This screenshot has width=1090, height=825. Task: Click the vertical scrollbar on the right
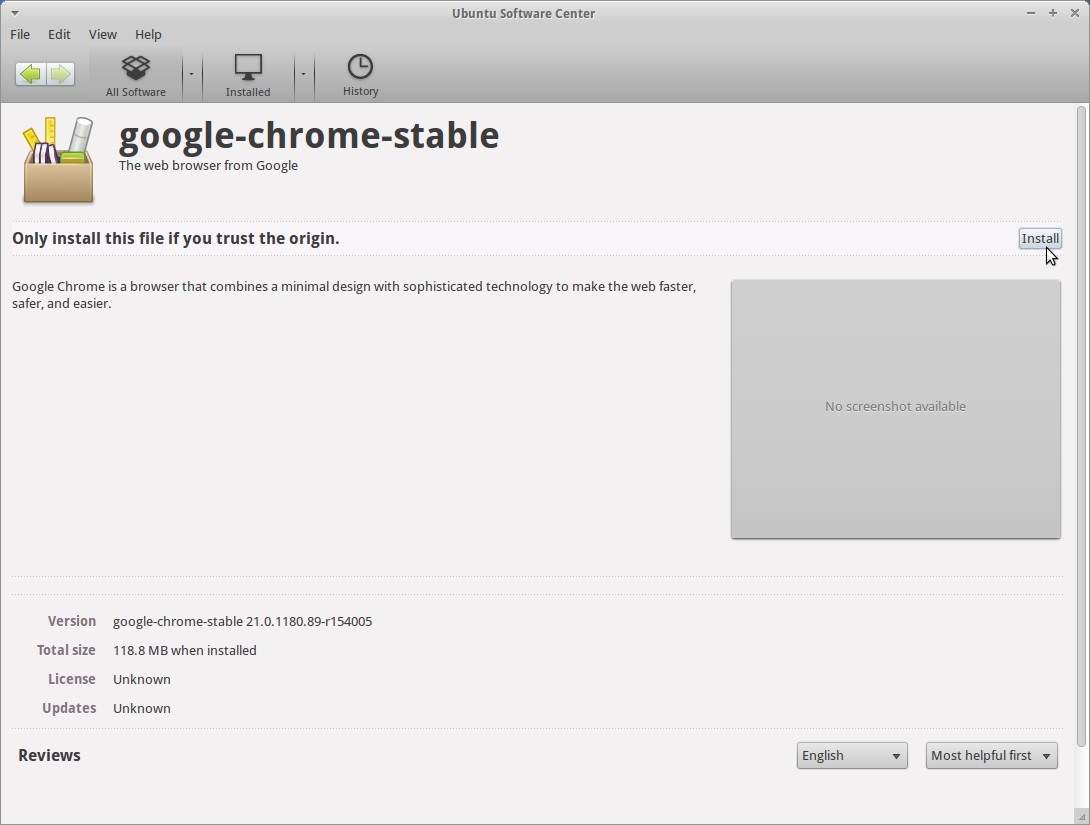1081,426
